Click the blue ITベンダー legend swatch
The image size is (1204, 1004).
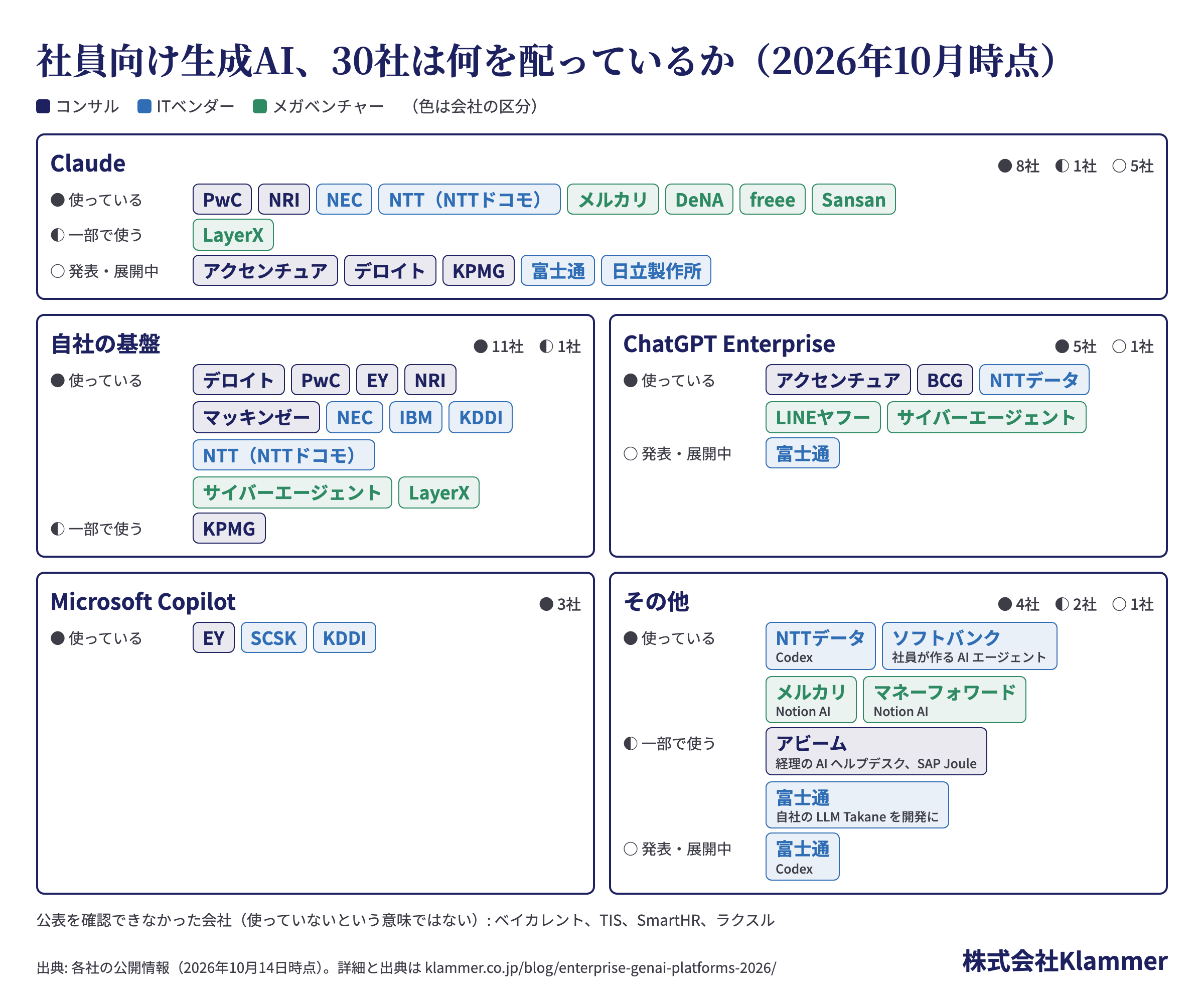click(144, 107)
